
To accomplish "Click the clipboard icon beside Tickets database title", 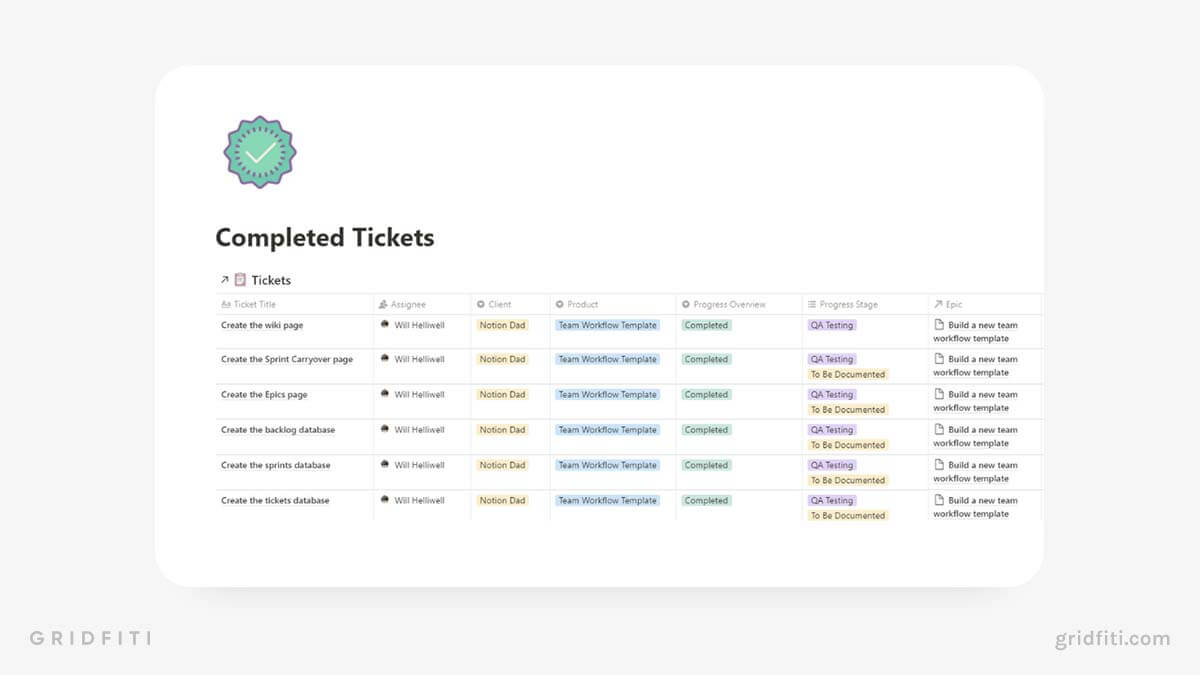I will coord(240,280).
